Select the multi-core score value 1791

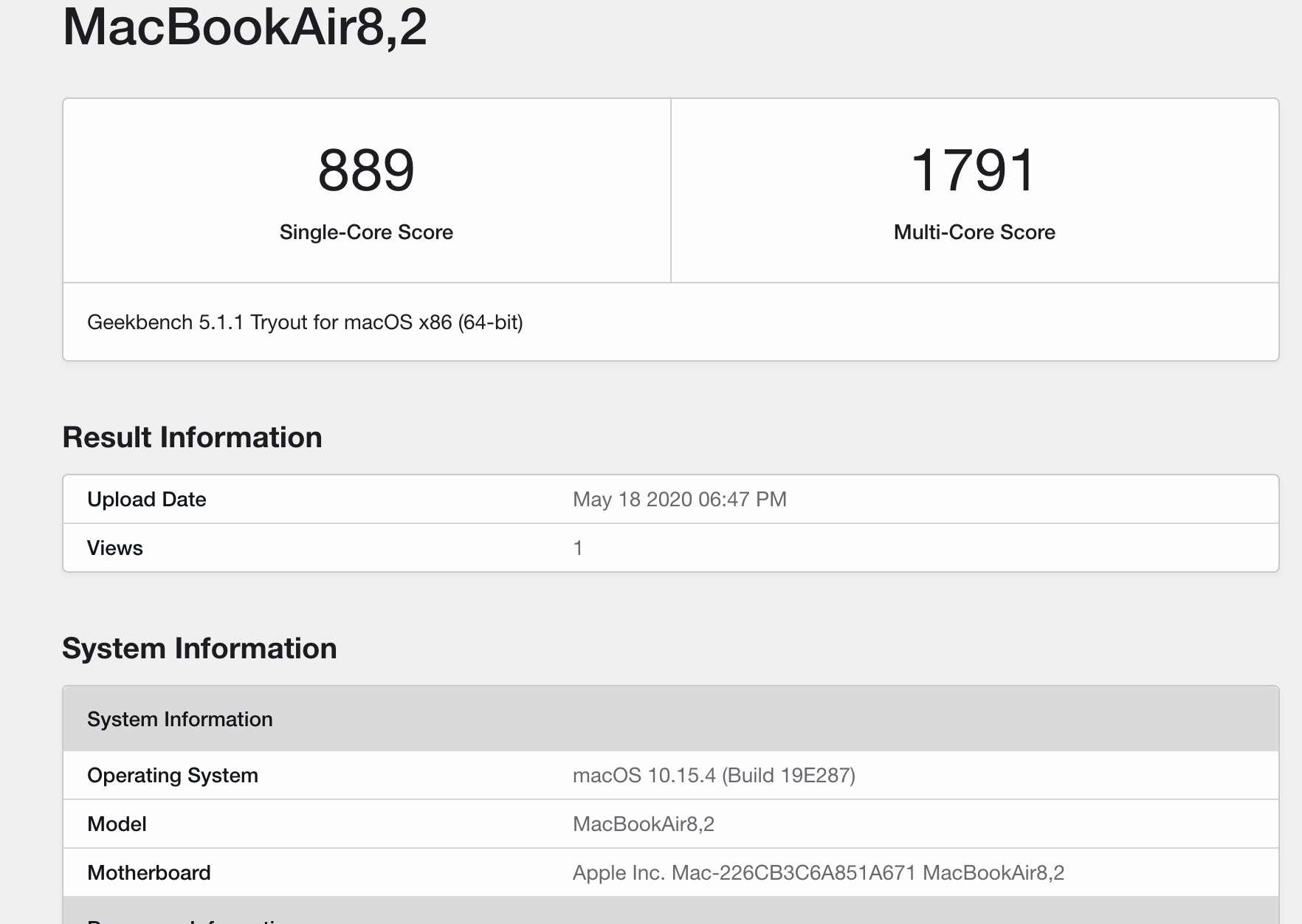(974, 170)
